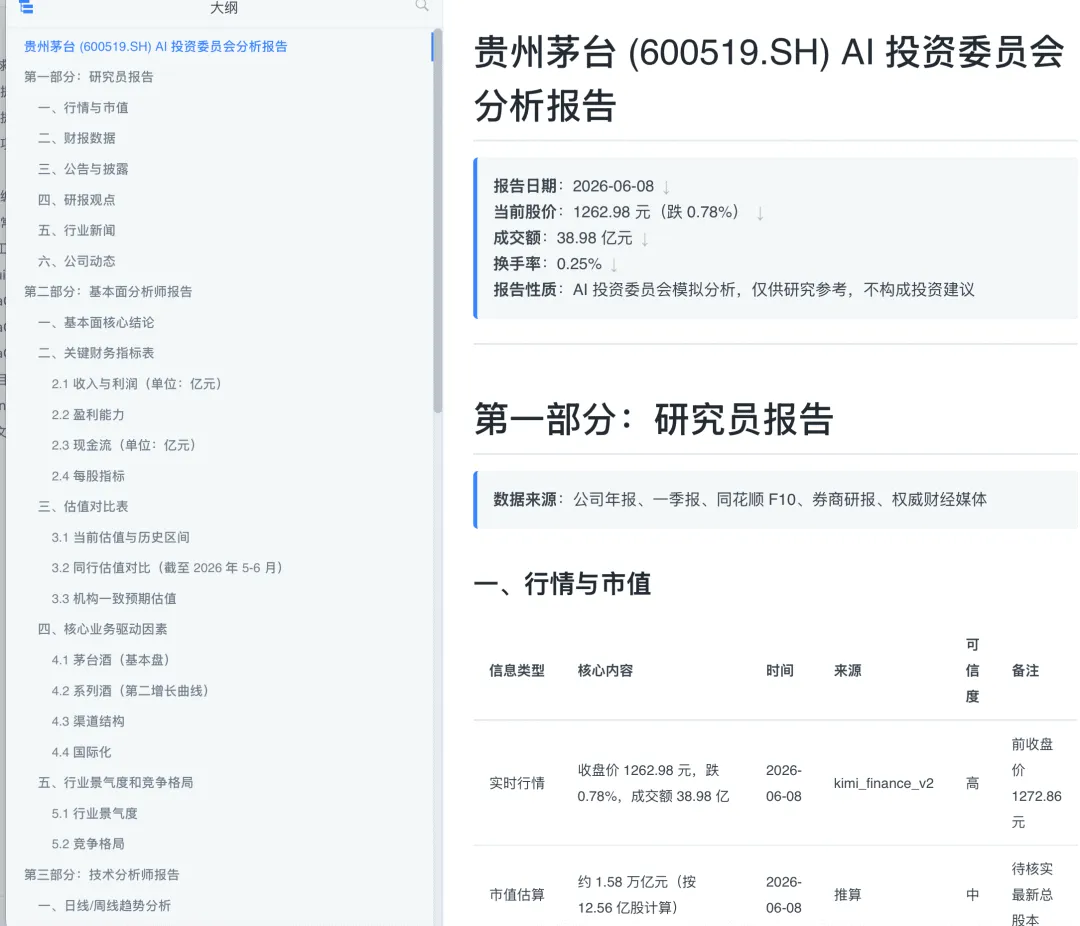Go to 第二部分：基本面分析师报告 outline entry
1080x926 pixels.
tap(108, 291)
